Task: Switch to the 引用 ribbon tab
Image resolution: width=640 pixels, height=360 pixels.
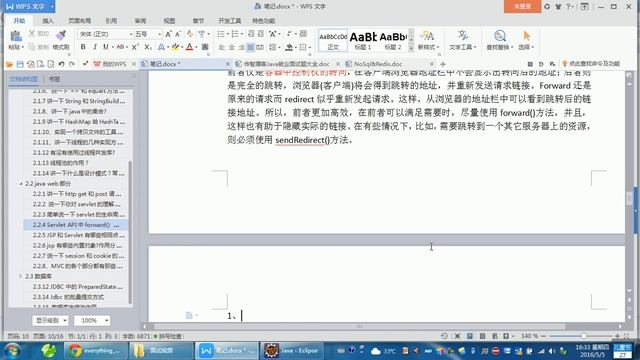Action: [x=111, y=20]
